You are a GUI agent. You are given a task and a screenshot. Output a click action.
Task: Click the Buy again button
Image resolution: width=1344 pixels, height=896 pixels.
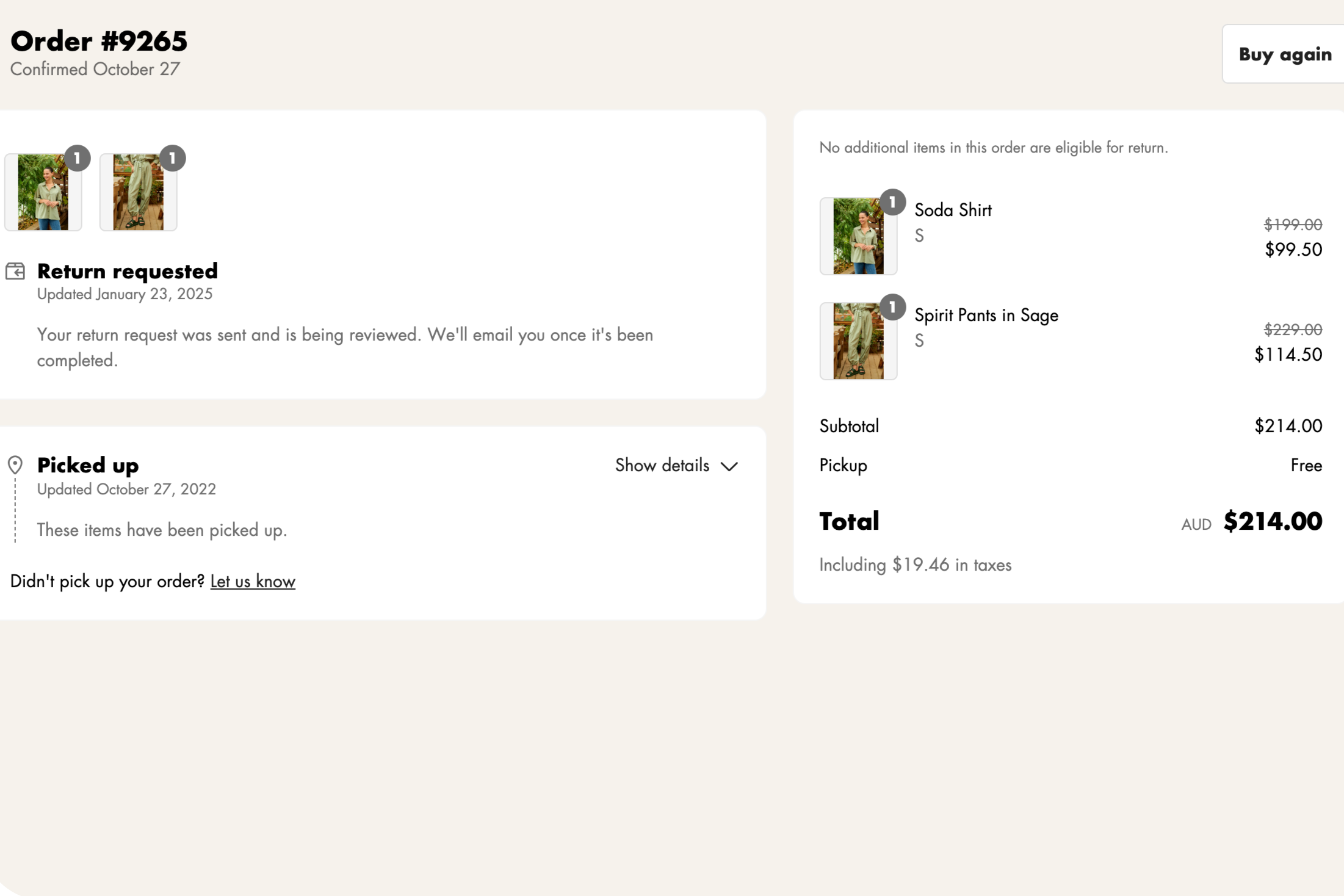click(x=1284, y=54)
